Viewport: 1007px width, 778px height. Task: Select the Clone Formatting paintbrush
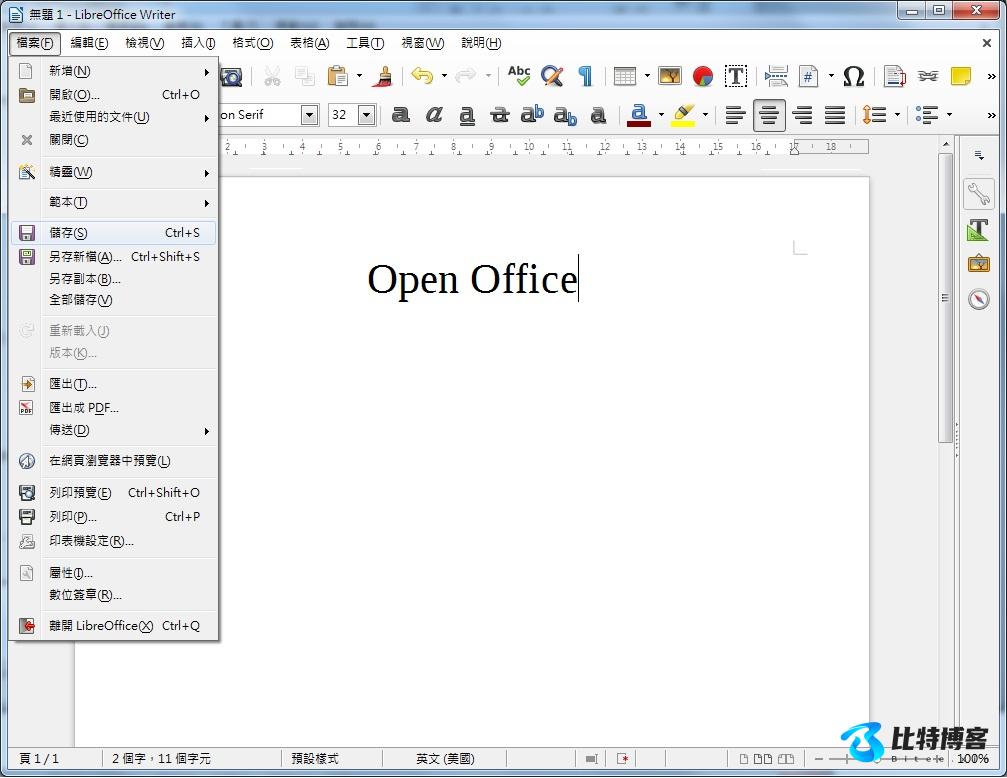(x=384, y=76)
